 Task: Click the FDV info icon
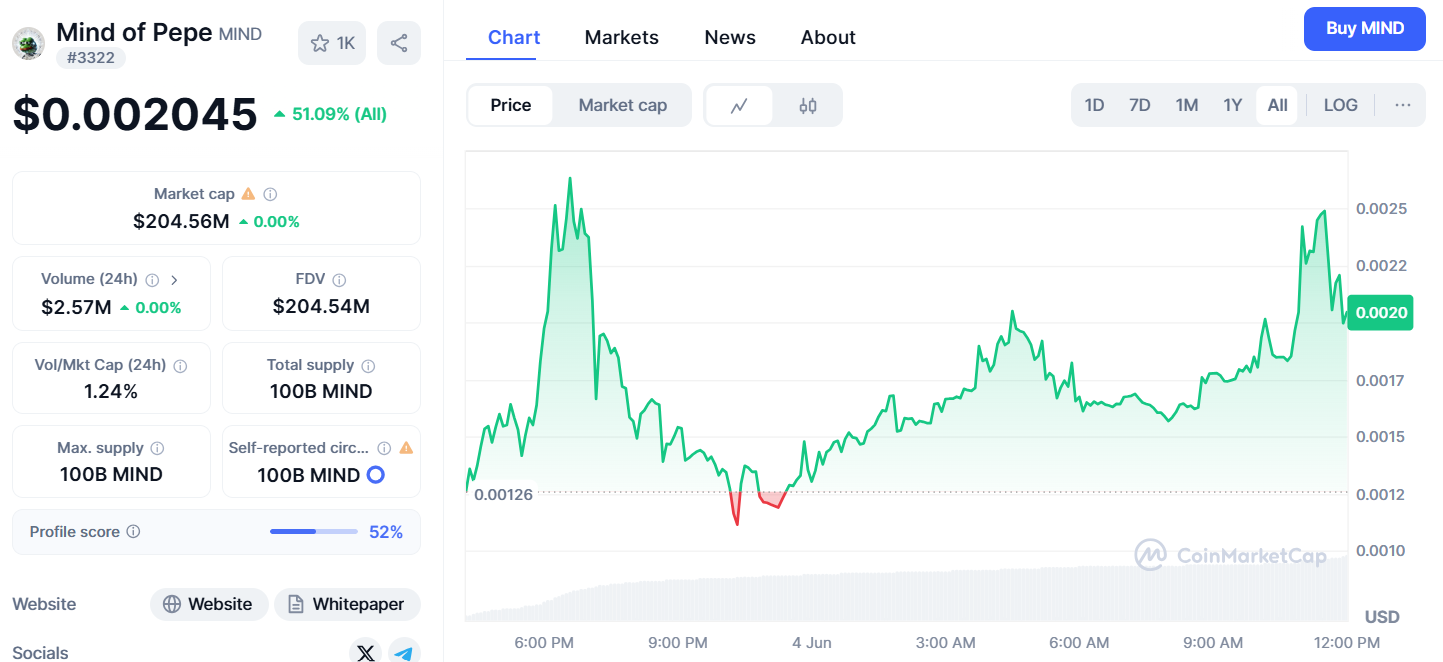click(x=339, y=280)
